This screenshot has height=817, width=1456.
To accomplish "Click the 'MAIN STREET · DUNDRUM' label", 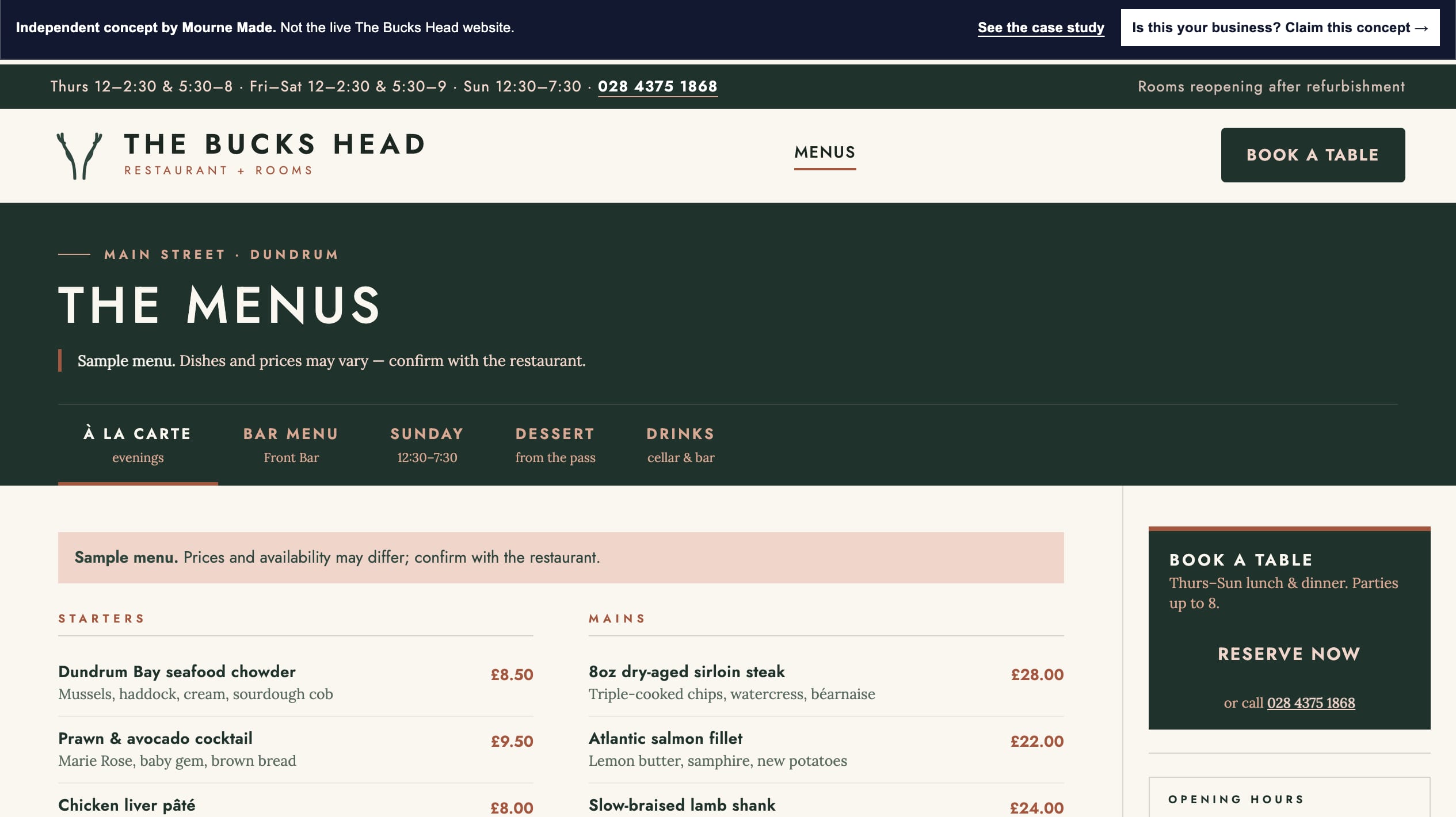I will click(221, 254).
